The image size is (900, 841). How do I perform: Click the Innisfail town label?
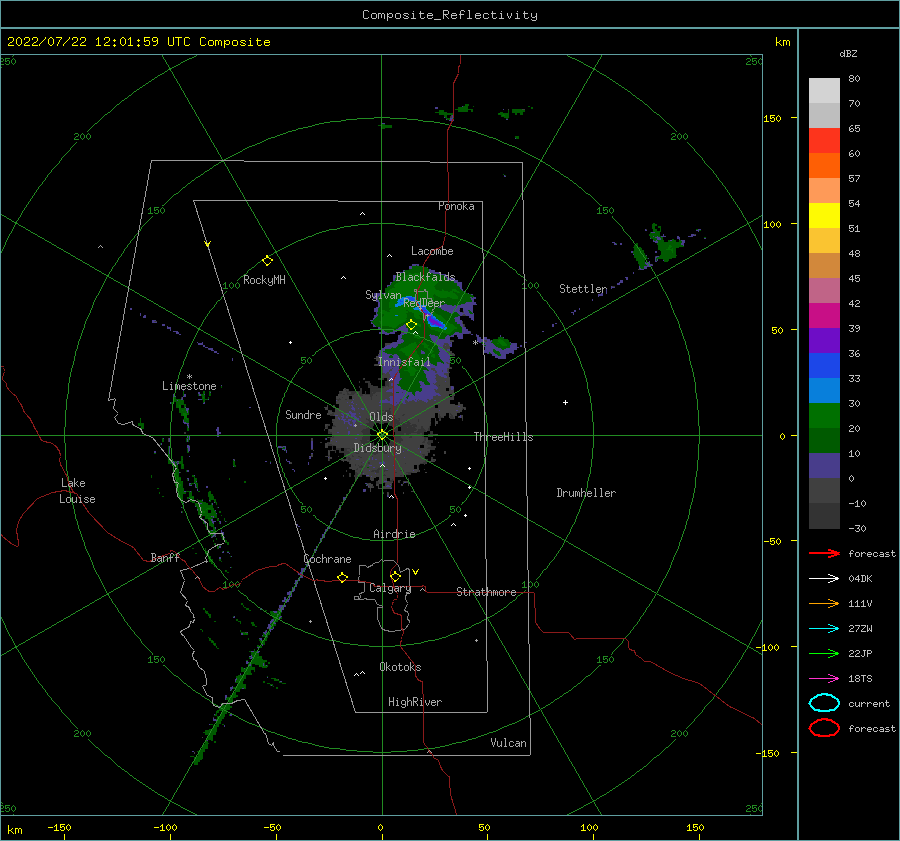404,362
